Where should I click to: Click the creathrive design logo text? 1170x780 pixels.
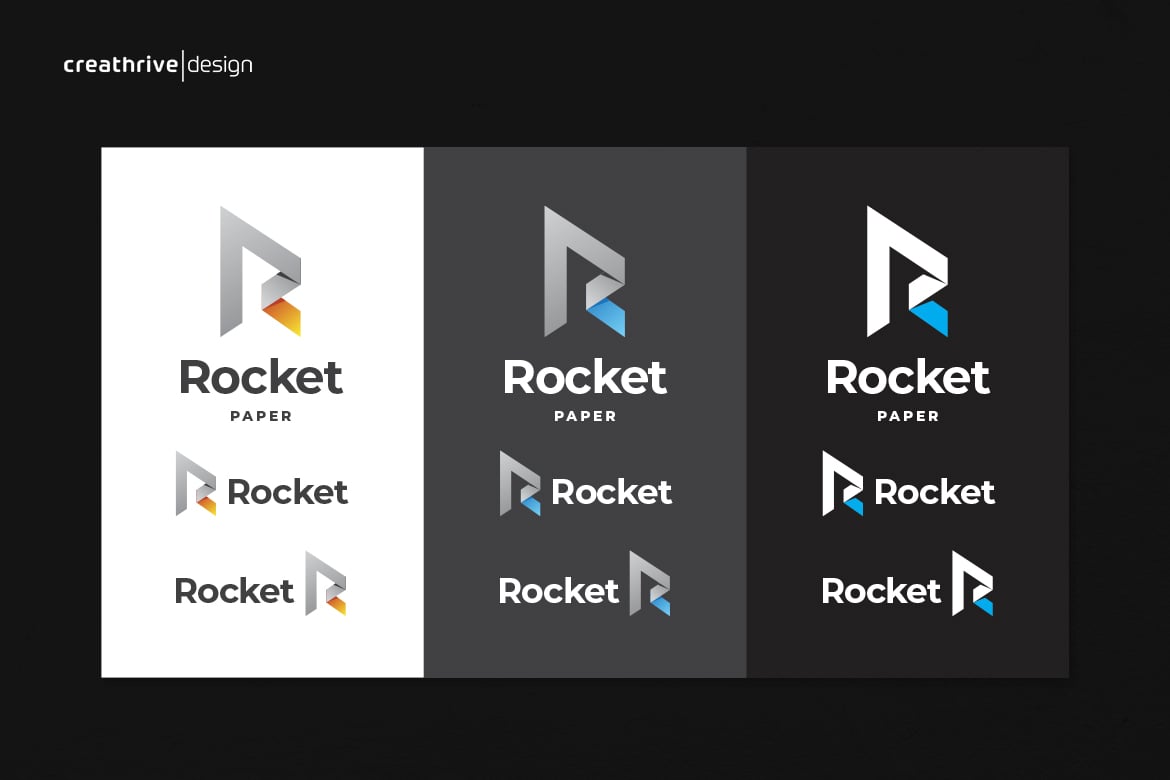pyautogui.click(x=158, y=66)
